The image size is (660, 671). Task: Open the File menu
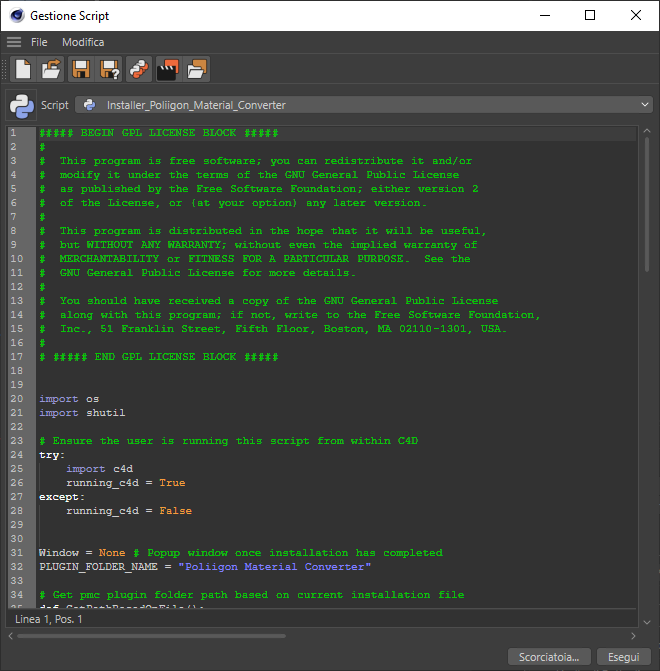point(39,42)
